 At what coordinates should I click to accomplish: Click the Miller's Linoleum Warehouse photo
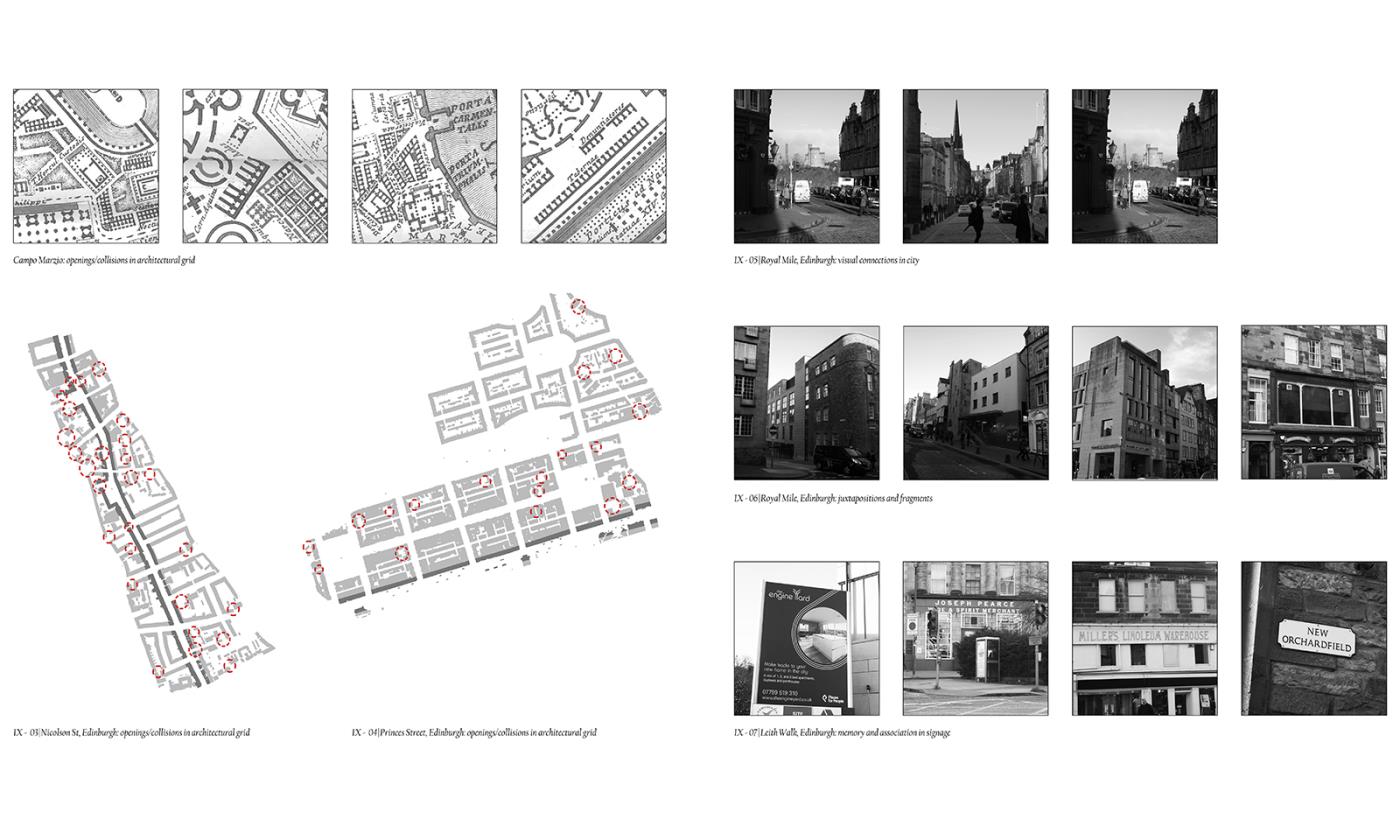(1144, 638)
